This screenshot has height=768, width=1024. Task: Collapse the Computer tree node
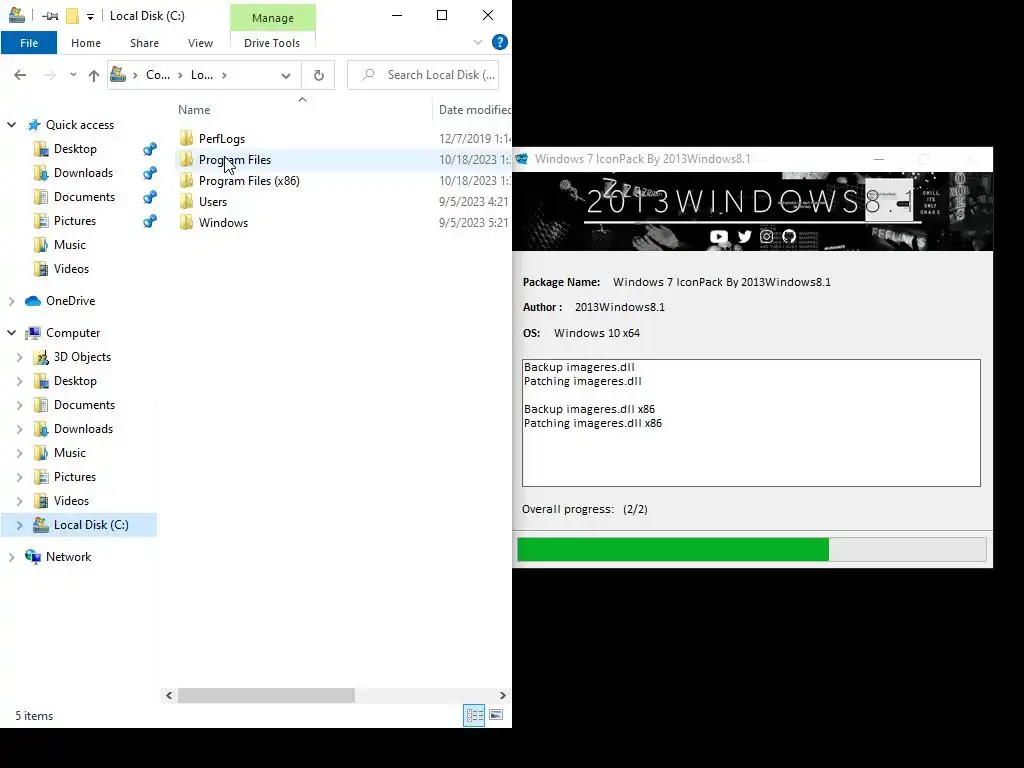(x=11, y=333)
